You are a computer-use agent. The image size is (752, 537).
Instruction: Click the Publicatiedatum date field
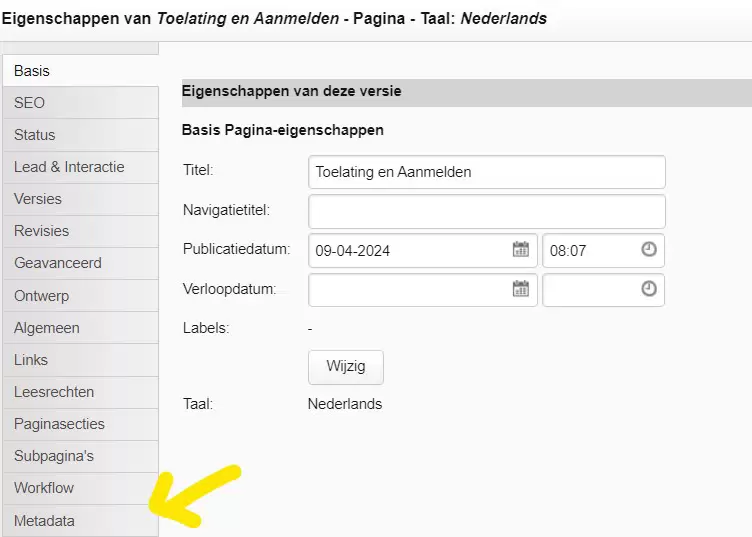tap(410, 250)
